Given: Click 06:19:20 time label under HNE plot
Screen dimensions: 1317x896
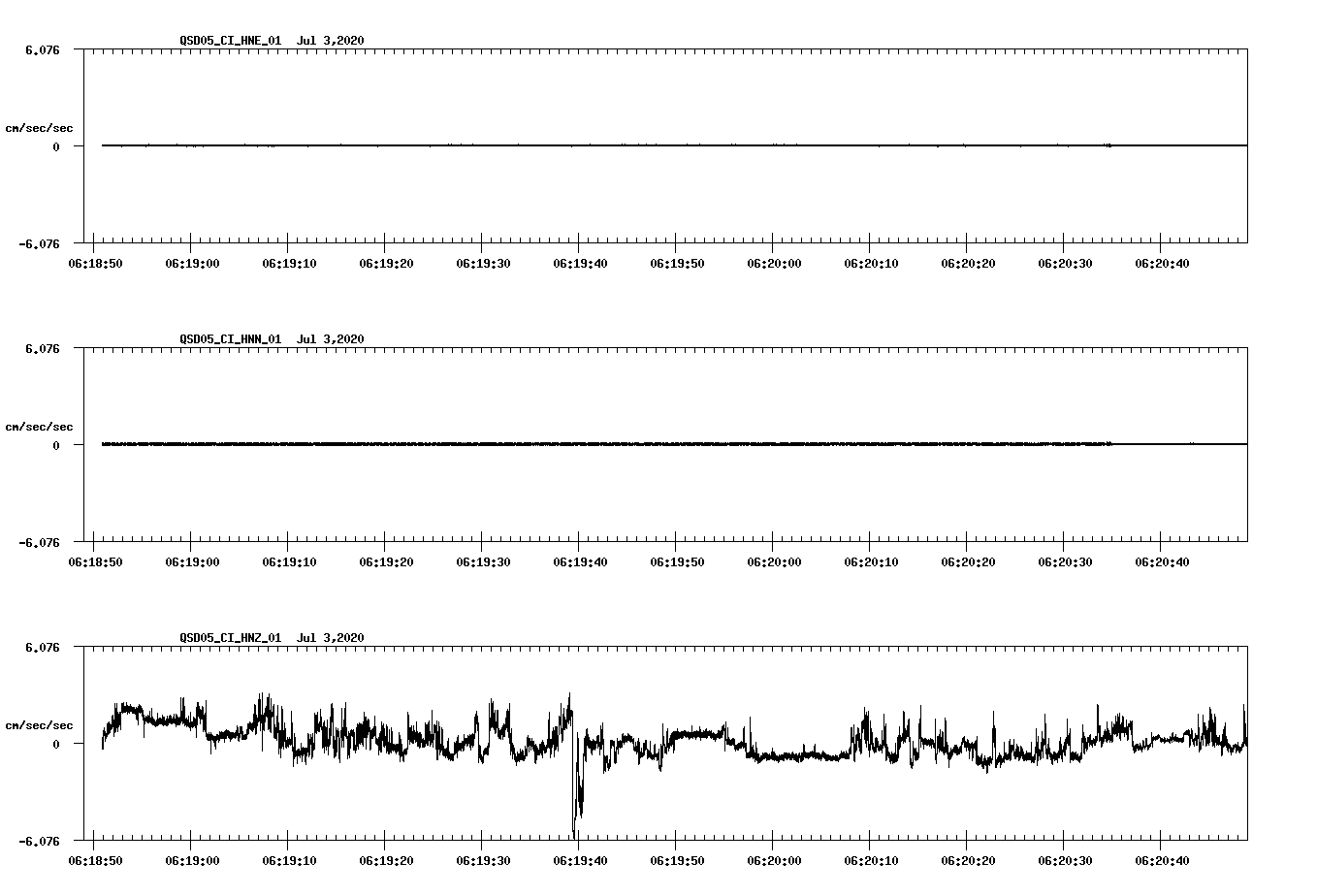Looking at the screenshot, I should (386, 263).
